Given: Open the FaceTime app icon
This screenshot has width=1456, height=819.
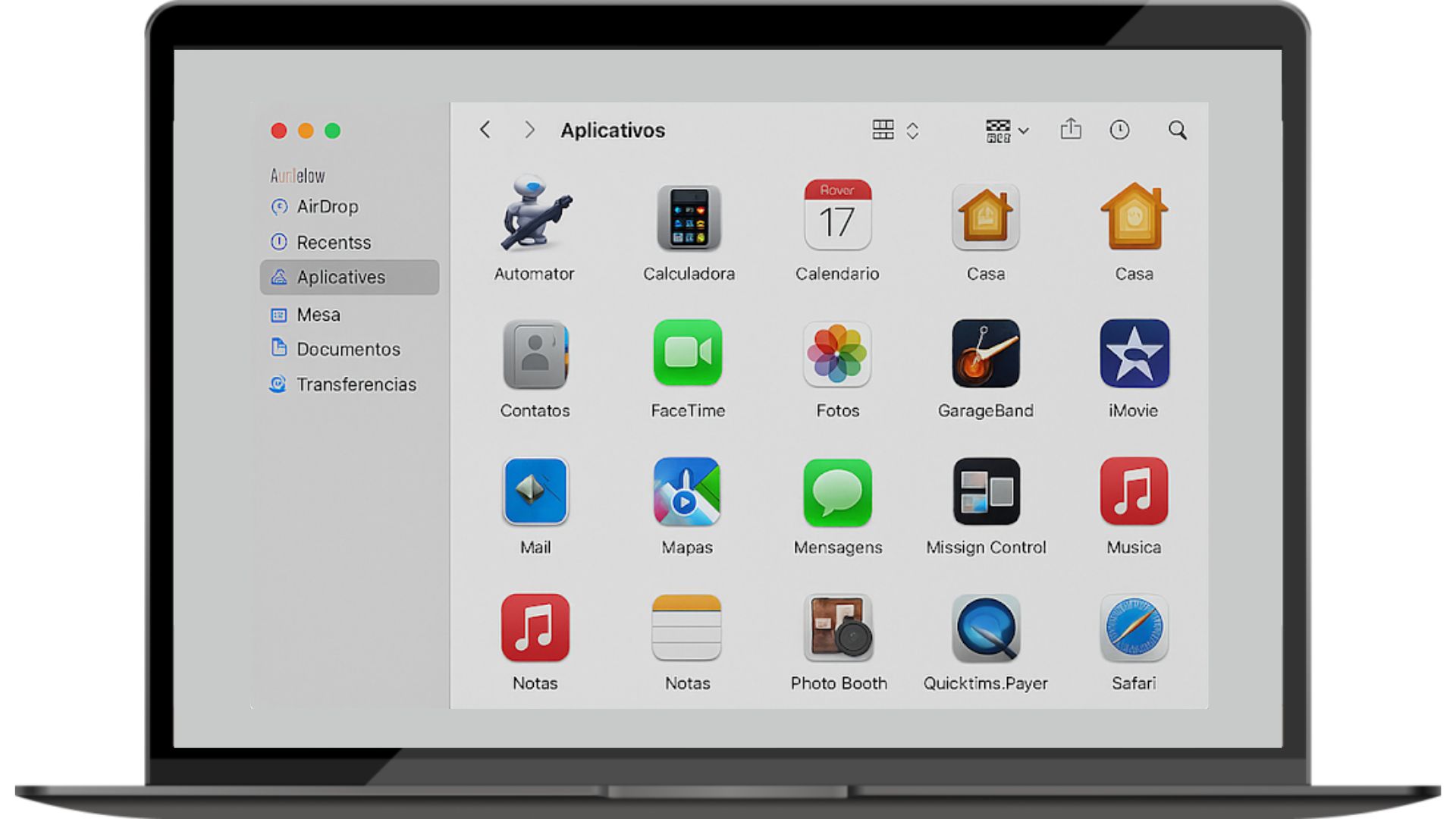Looking at the screenshot, I should tap(688, 353).
